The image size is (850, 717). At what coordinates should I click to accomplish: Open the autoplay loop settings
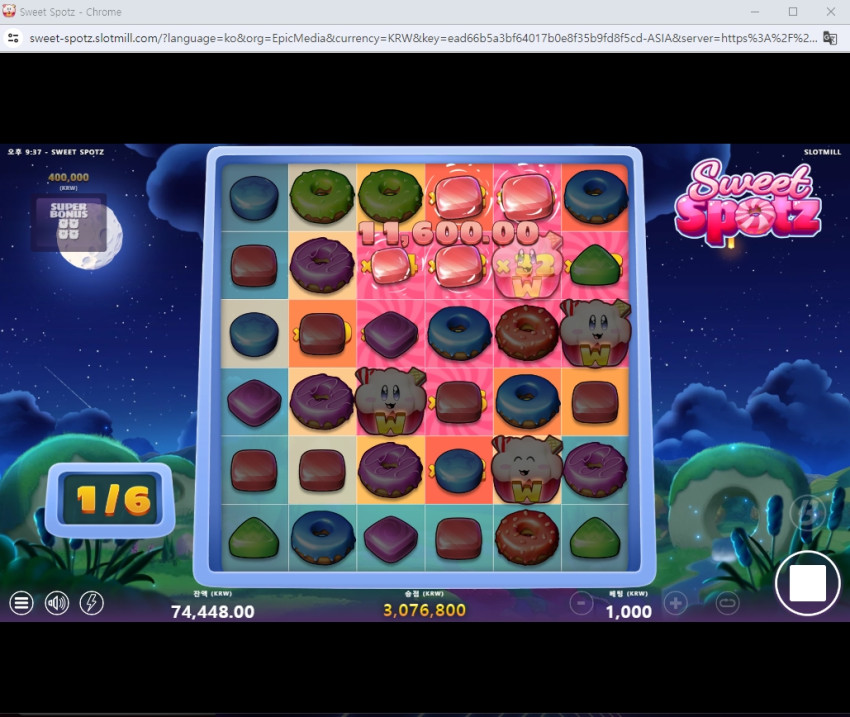[x=727, y=603]
